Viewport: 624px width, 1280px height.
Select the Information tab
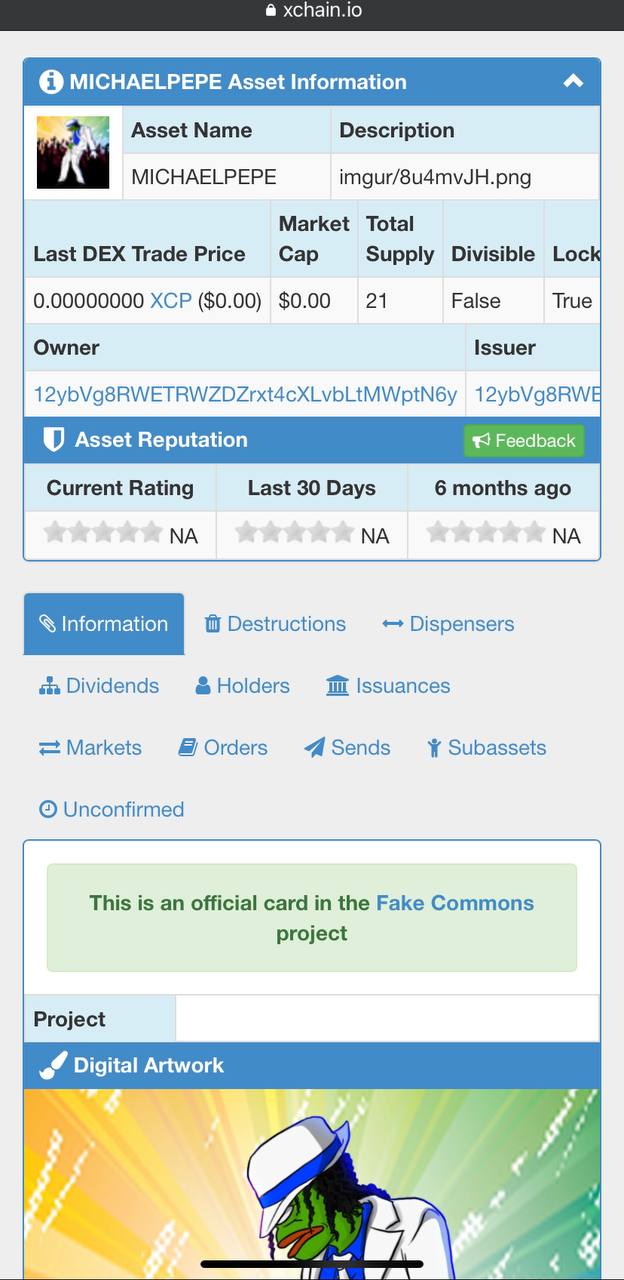[104, 624]
